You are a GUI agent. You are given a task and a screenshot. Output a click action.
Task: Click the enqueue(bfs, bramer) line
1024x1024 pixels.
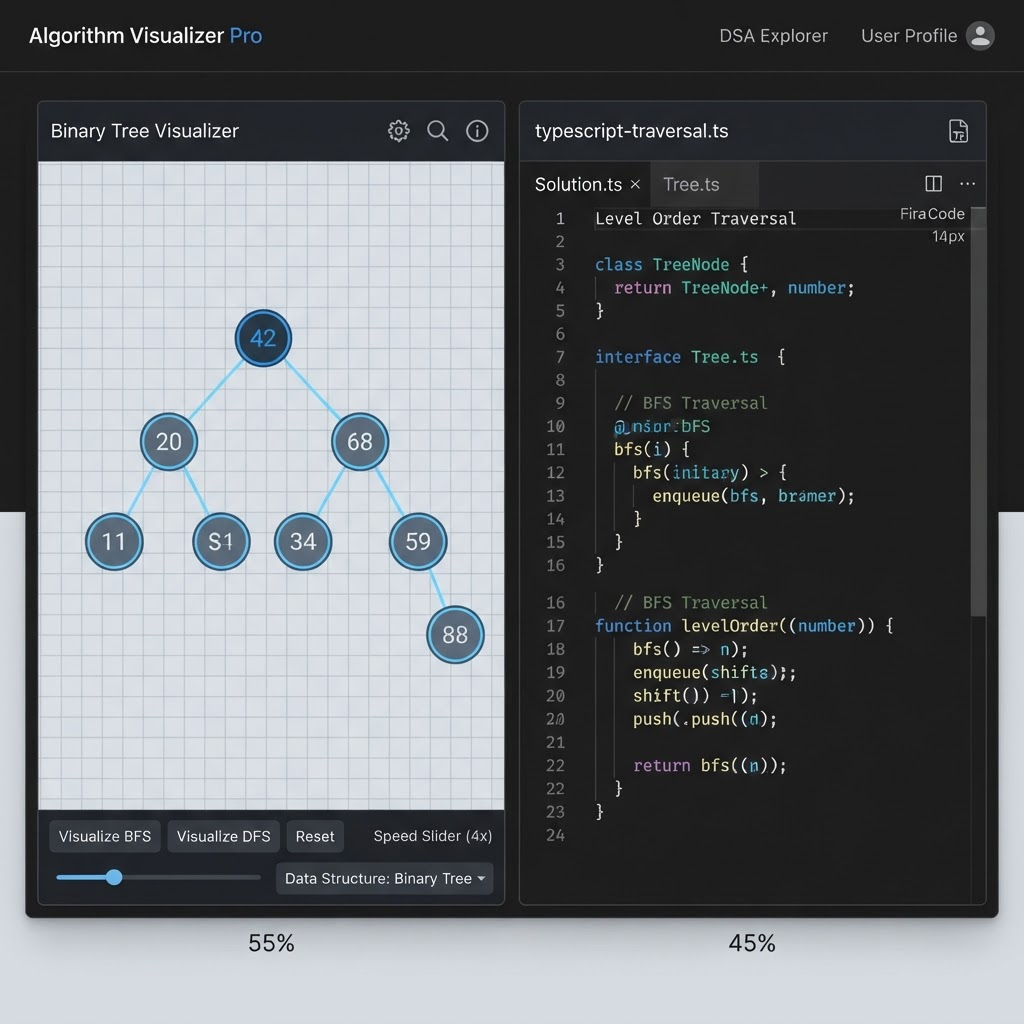click(x=753, y=496)
